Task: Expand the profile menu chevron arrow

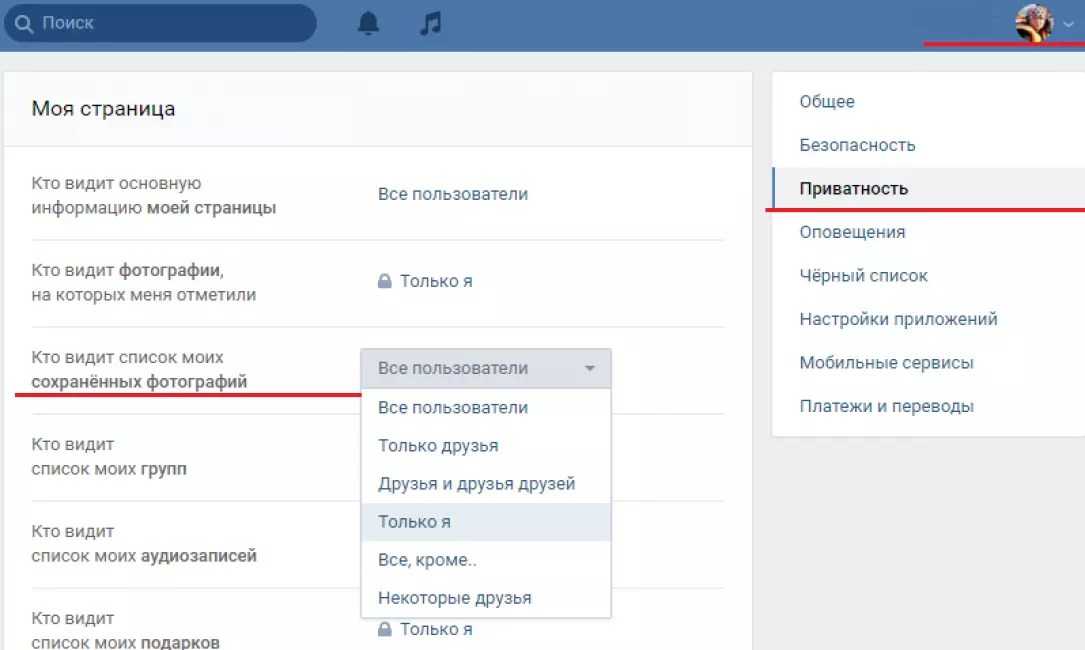Action: click(x=1068, y=24)
